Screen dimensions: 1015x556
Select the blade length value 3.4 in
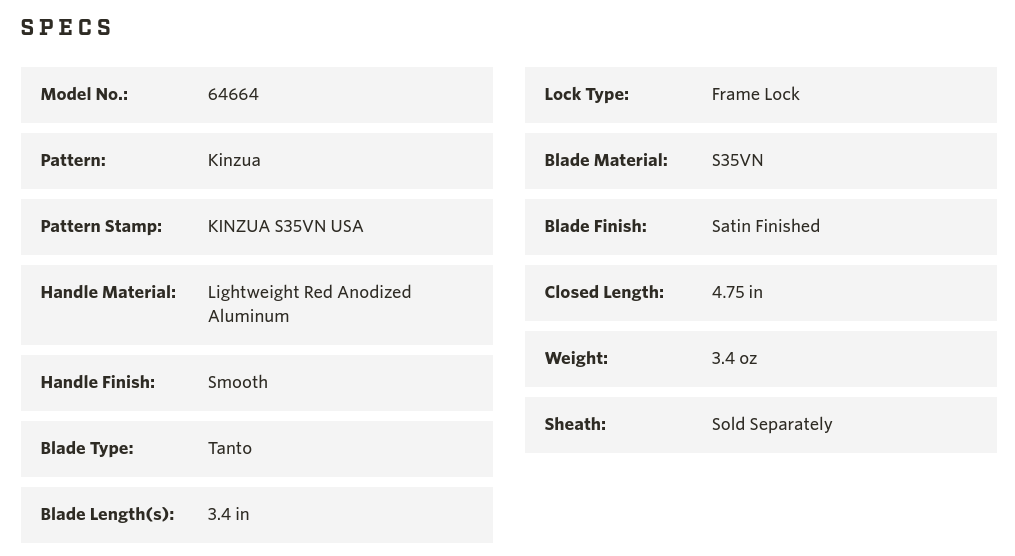pyautogui.click(x=228, y=514)
